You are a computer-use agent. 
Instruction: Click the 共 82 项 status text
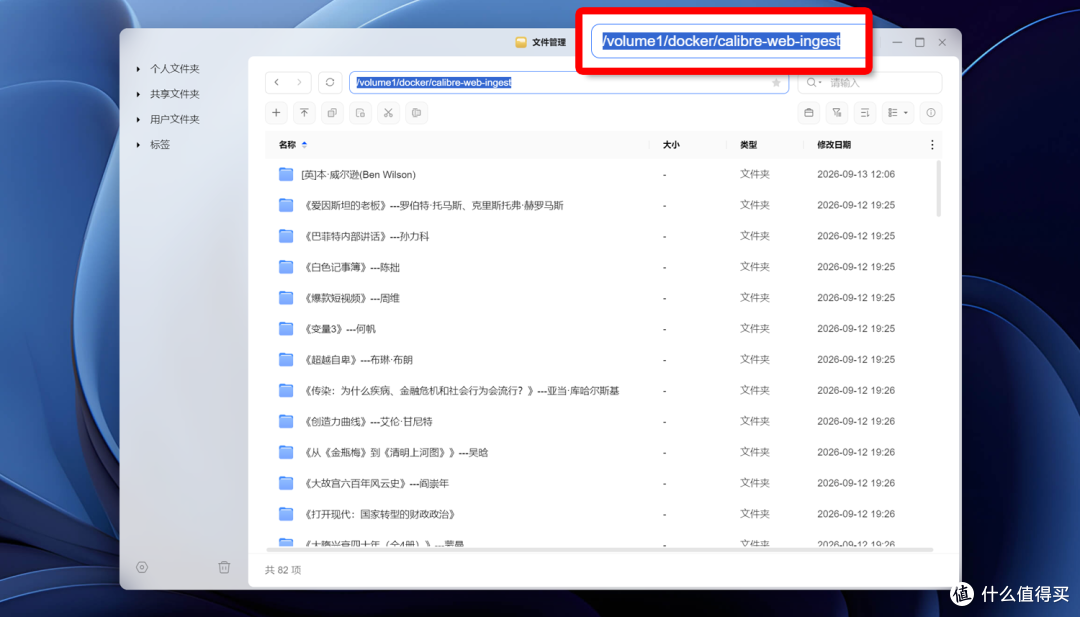tap(283, 570)
